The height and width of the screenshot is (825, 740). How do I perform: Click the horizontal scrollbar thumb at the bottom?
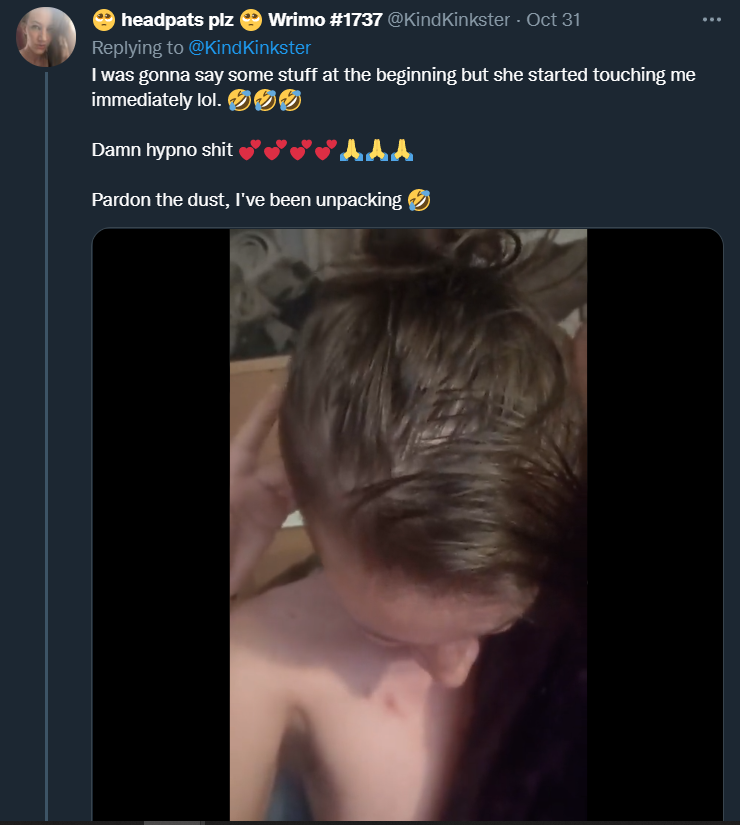pos(174,823)
